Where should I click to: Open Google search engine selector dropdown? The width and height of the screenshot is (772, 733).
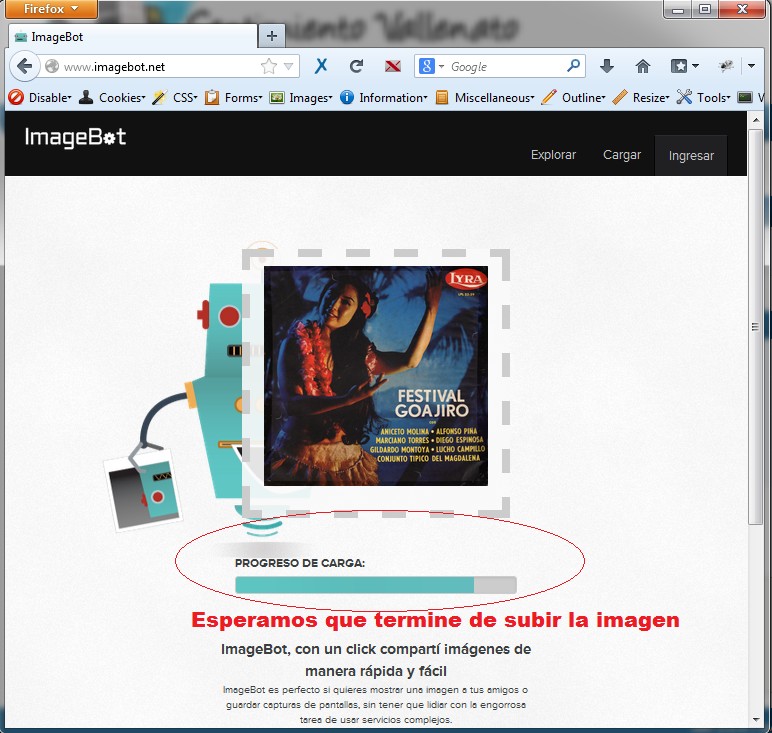pos(431,67)
